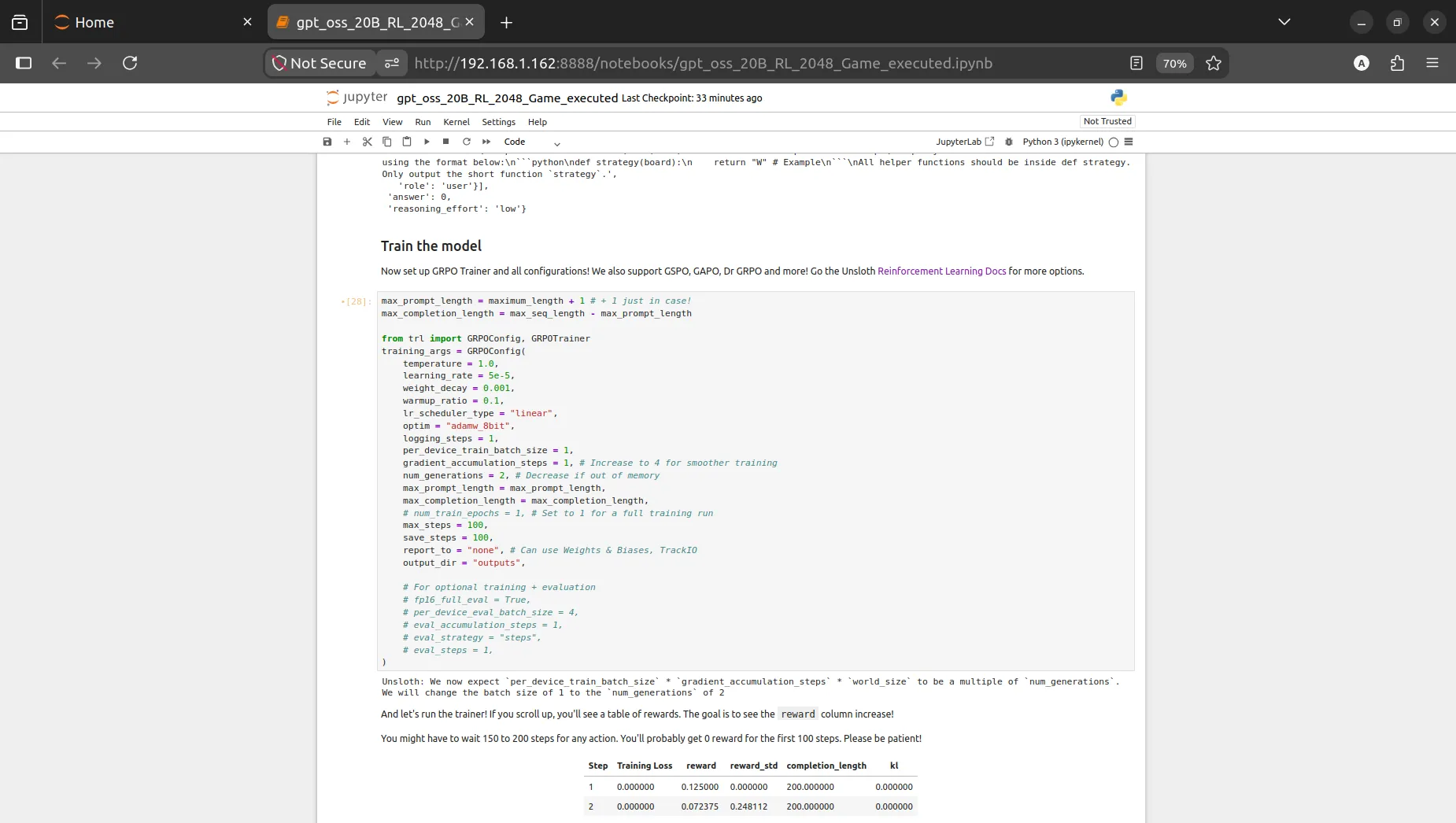Interrupt the kernel with stop icon
This screenshot has height=823, width=1456.
[446, 142]
